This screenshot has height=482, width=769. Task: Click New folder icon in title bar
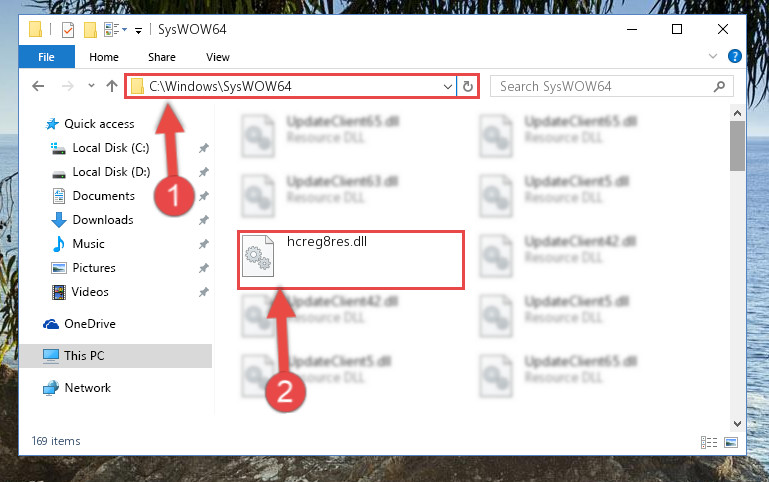pos(90,30)
